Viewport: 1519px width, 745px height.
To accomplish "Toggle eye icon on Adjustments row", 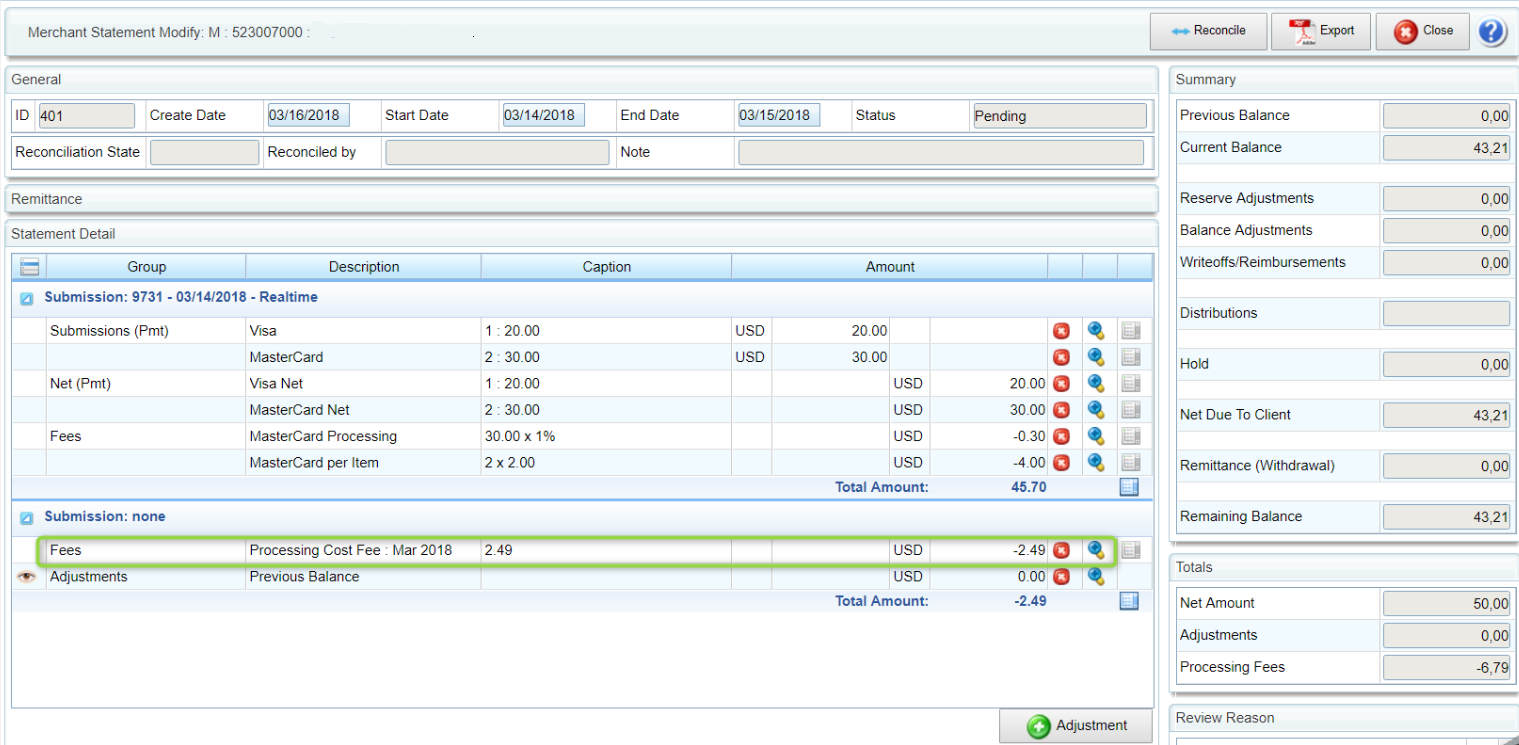I will coord(27,576).
